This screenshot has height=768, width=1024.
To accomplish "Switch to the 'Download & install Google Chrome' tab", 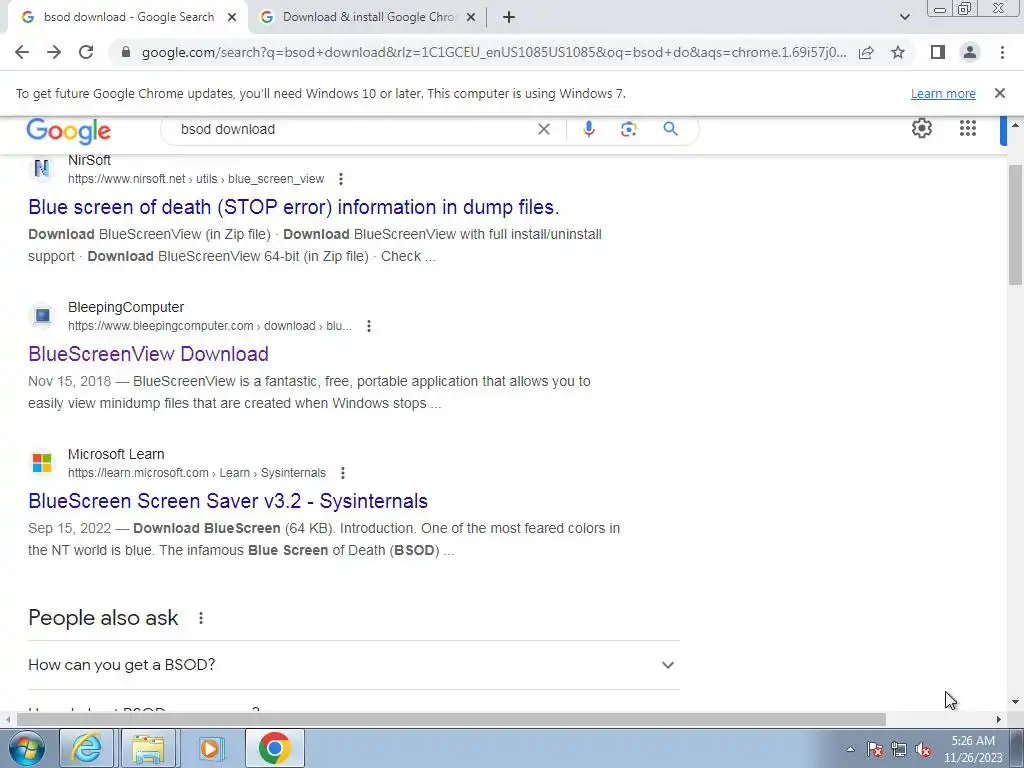I will (x=369, y=18).
